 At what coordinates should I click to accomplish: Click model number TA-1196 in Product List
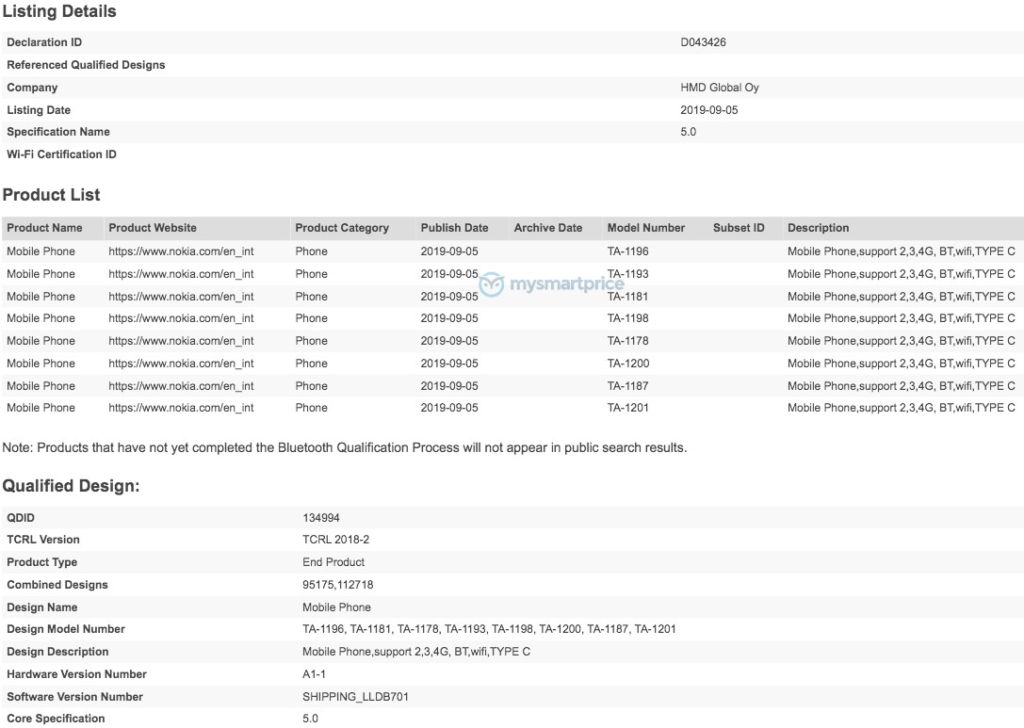pyautogui.click(x=628, y=251)
